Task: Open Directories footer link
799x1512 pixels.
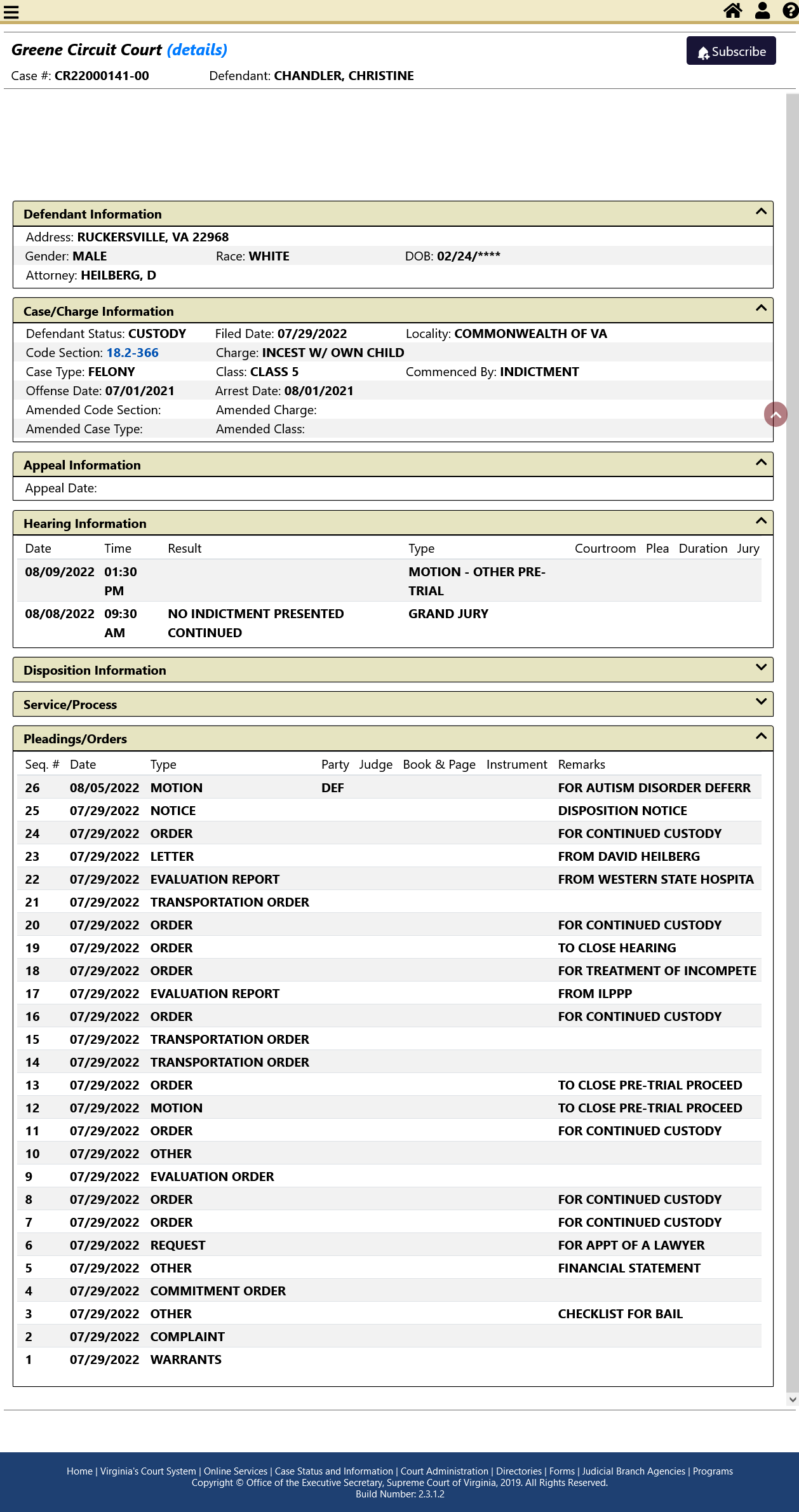Action: pos(519,1471)
